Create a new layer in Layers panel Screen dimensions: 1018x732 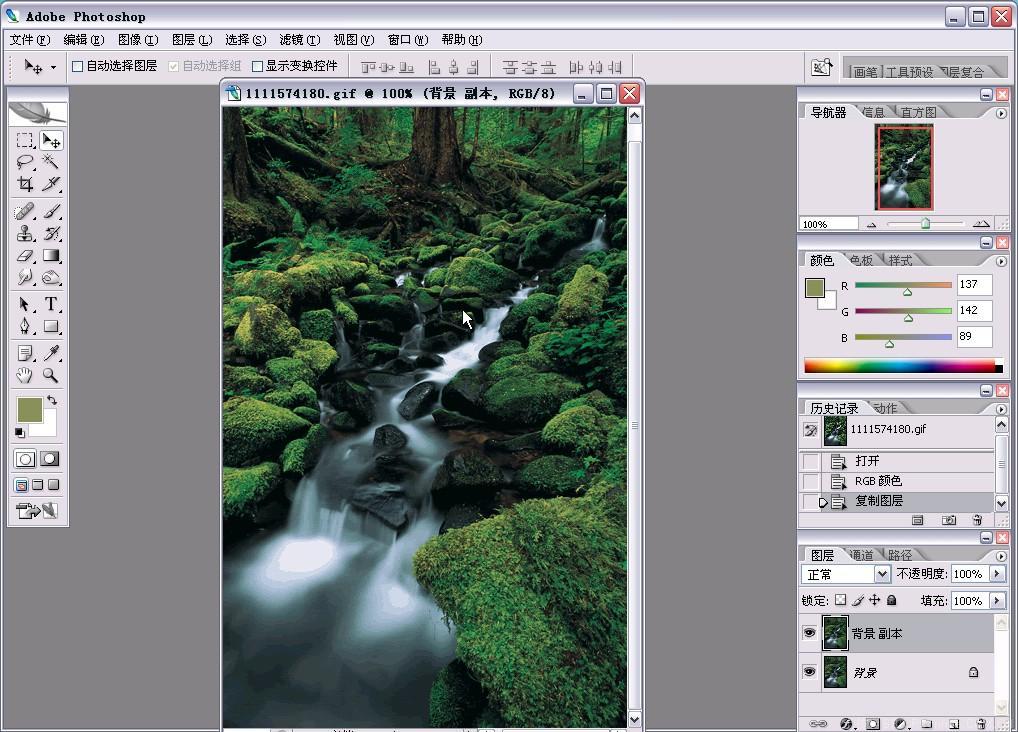point(954,724)
